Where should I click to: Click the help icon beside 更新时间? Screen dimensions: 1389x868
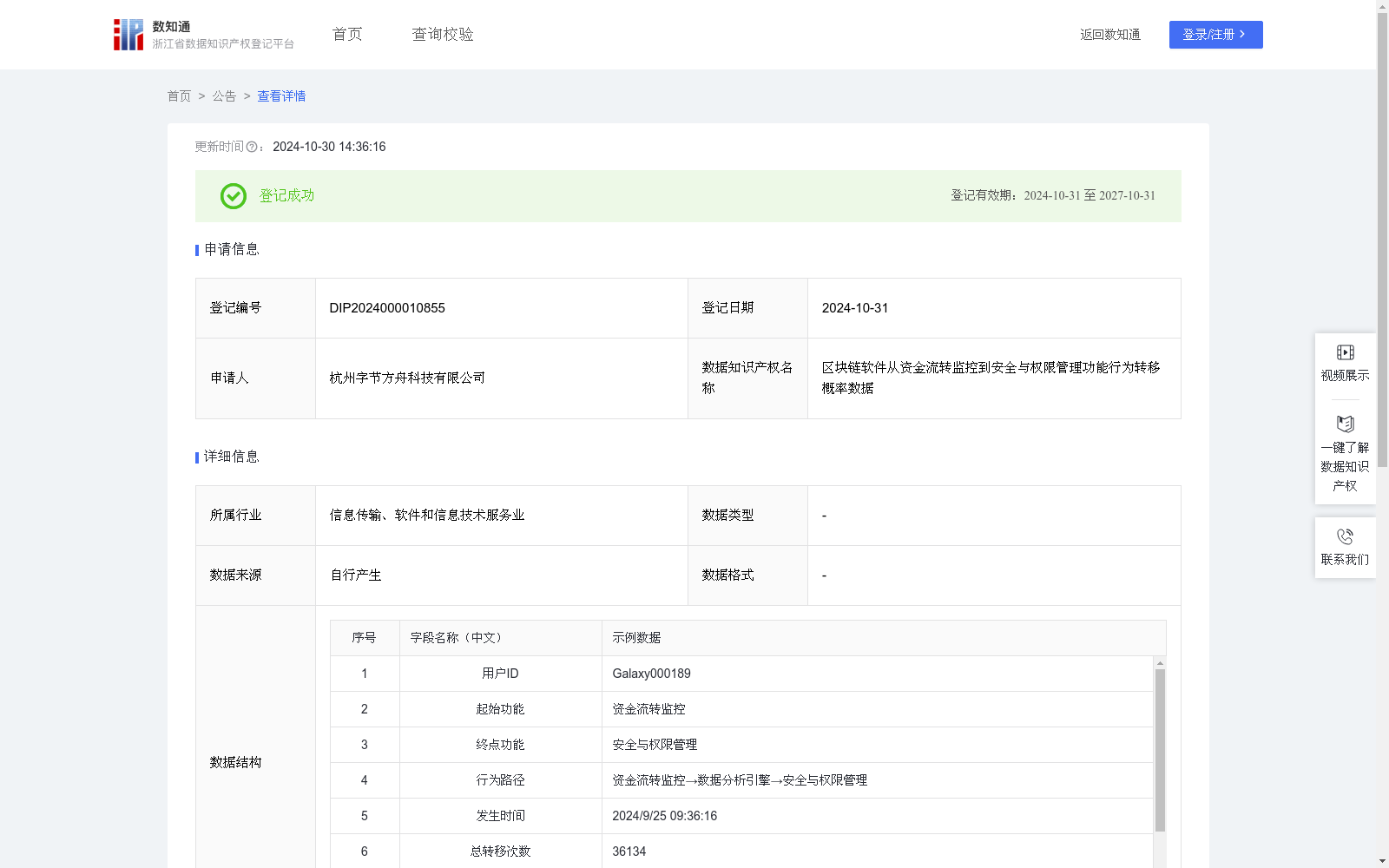tap(252, 148)
